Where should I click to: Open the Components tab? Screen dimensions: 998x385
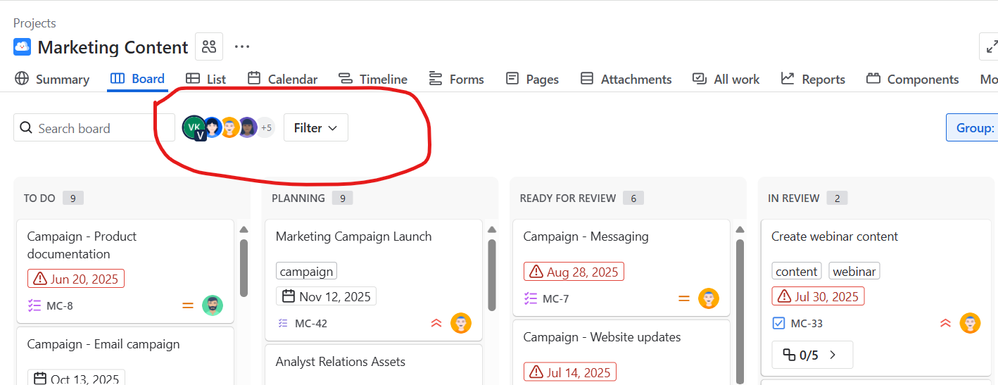[x=913, y=79]
